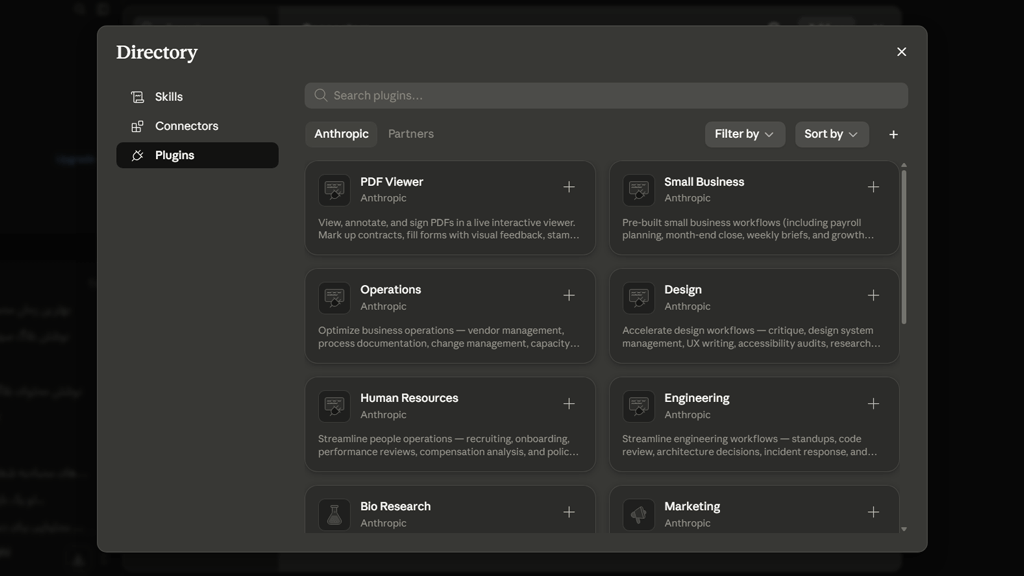The image size is (1024, 576).
Task: Click the Marketing megaphone icon
Action: (x=639, y=515)
